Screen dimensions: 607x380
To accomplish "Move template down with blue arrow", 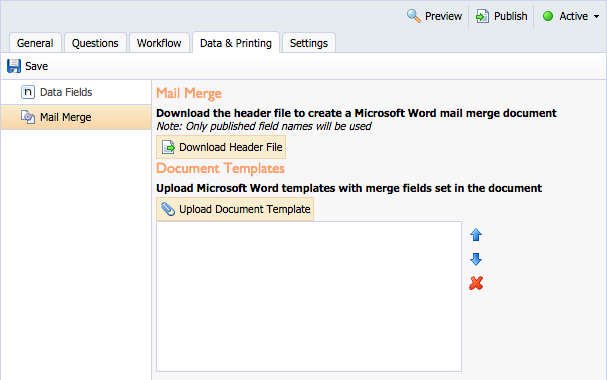I will pos(476,259).
